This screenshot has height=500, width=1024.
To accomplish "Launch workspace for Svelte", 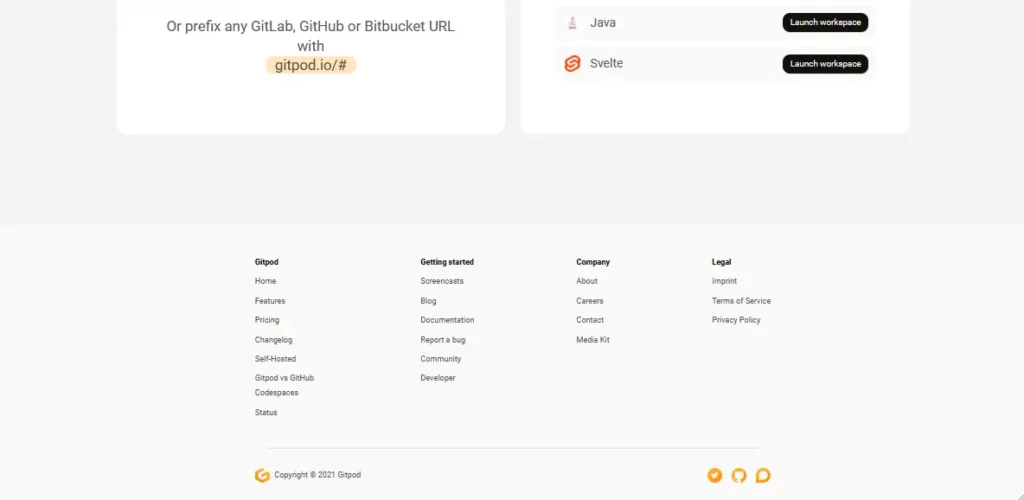I will [x=824, y=64].
